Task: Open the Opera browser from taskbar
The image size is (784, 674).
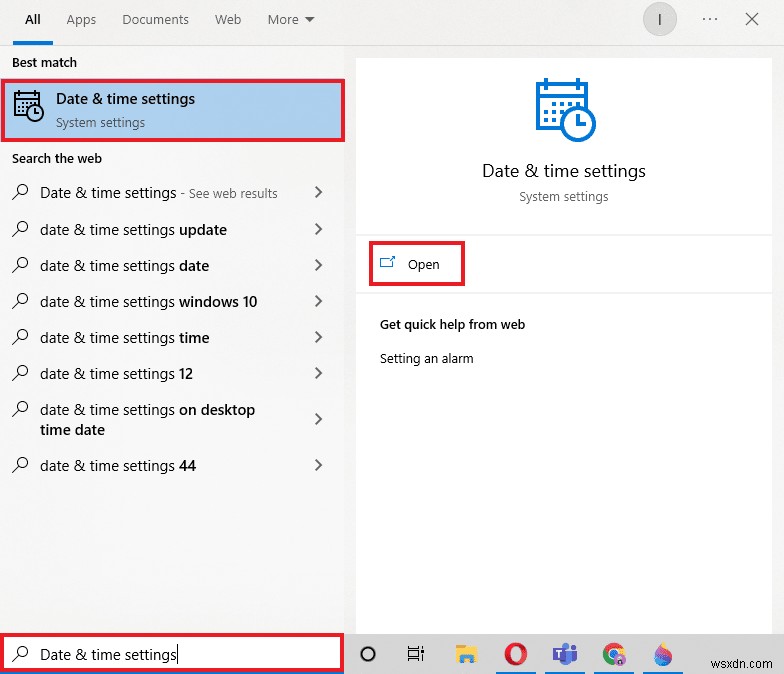Action: coord(516,654)
